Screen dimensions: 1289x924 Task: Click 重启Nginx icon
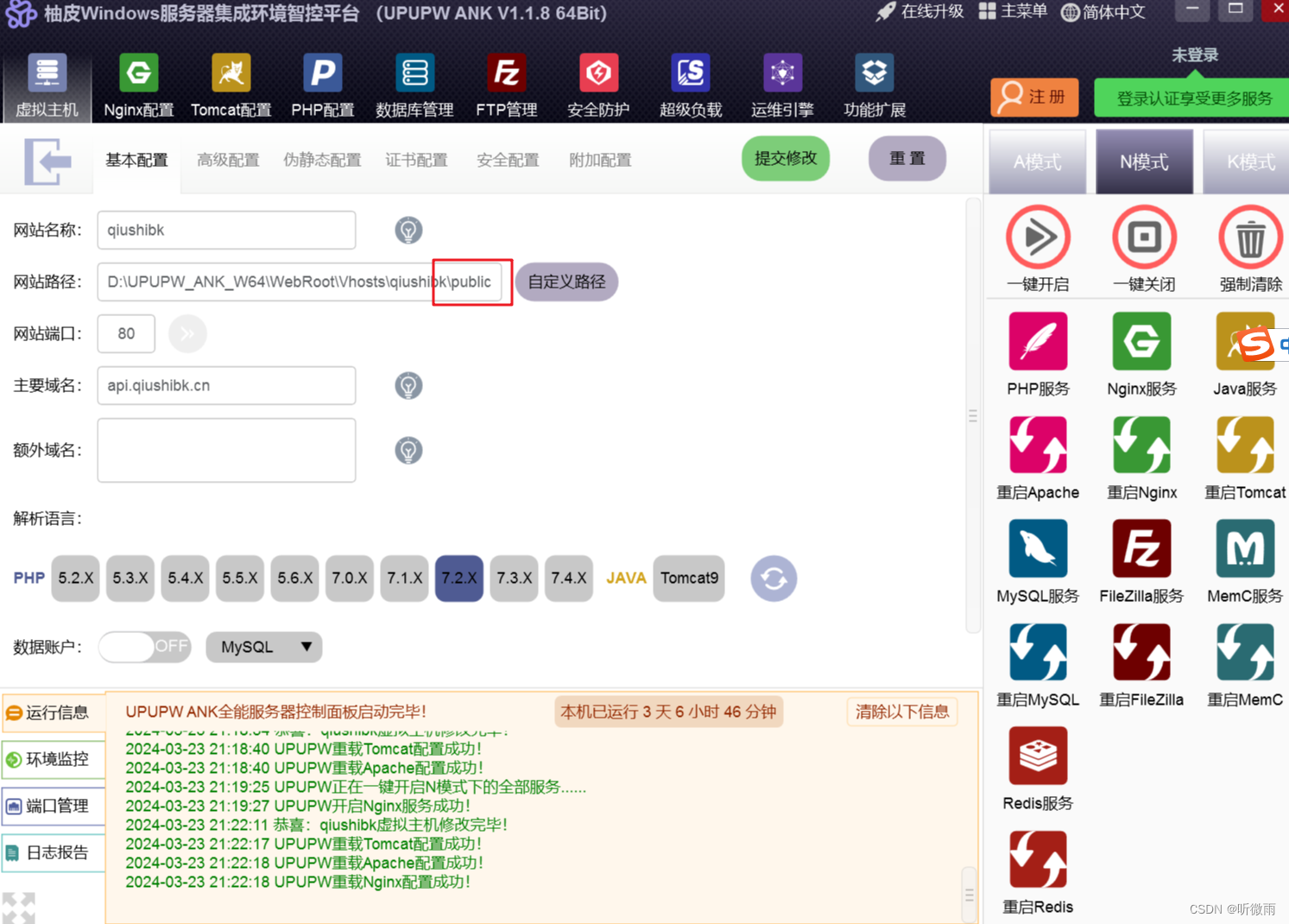pyautogui.click(x=1141, y=445)
